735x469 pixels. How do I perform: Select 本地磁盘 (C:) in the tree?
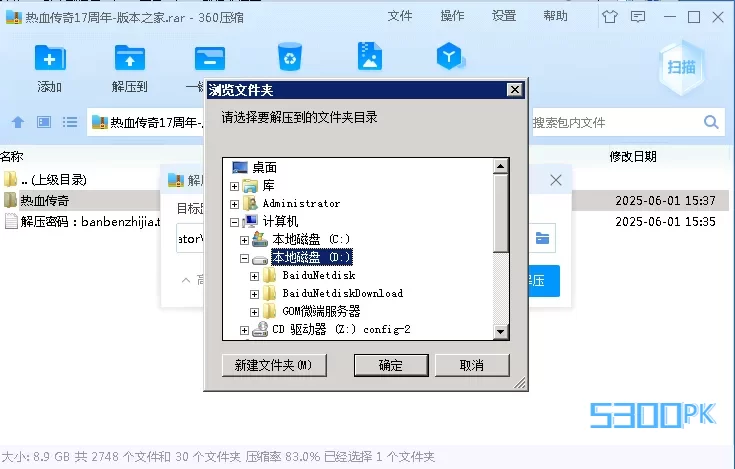click(x=311, y=239)
